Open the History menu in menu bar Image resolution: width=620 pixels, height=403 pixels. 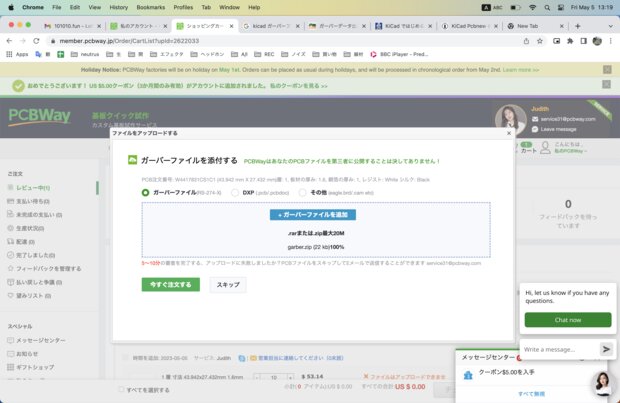(118, 7)
